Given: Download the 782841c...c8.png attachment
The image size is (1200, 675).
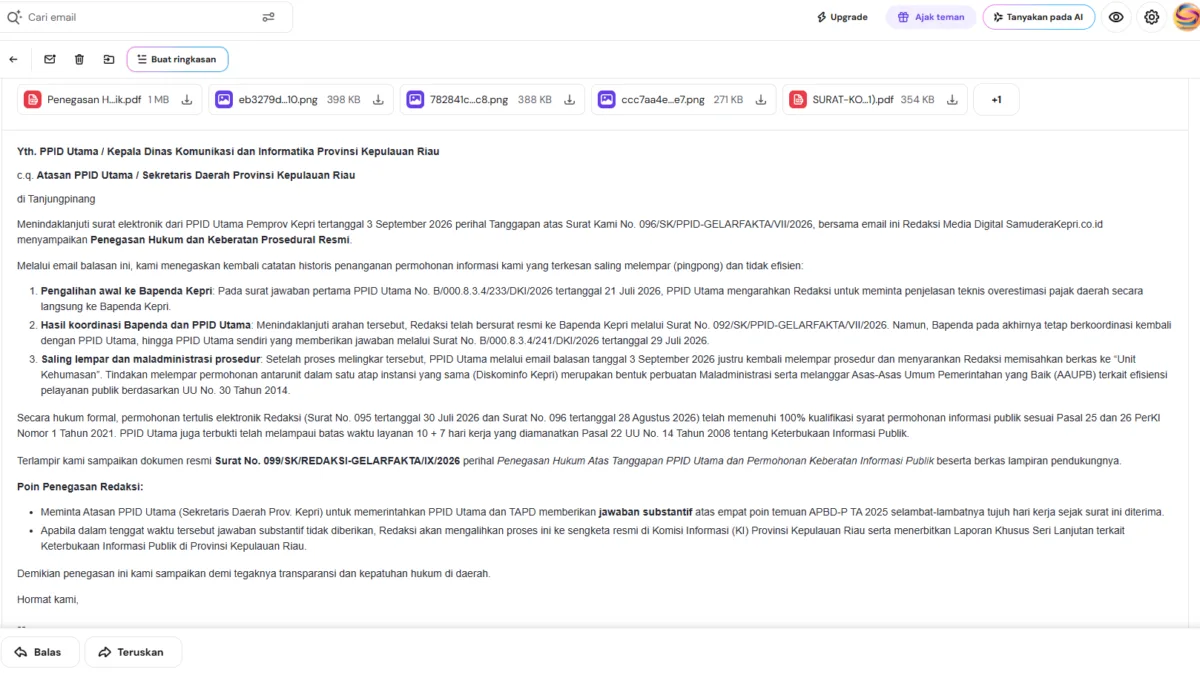Looking at the screenshot, I should pyautogui.click(x=569, y=100).
